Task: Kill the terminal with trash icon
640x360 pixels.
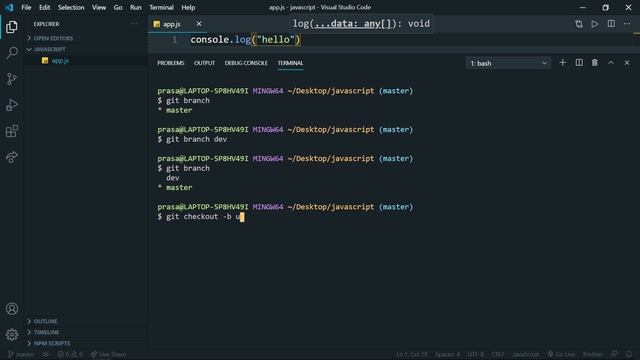Action: pos(595,63)
